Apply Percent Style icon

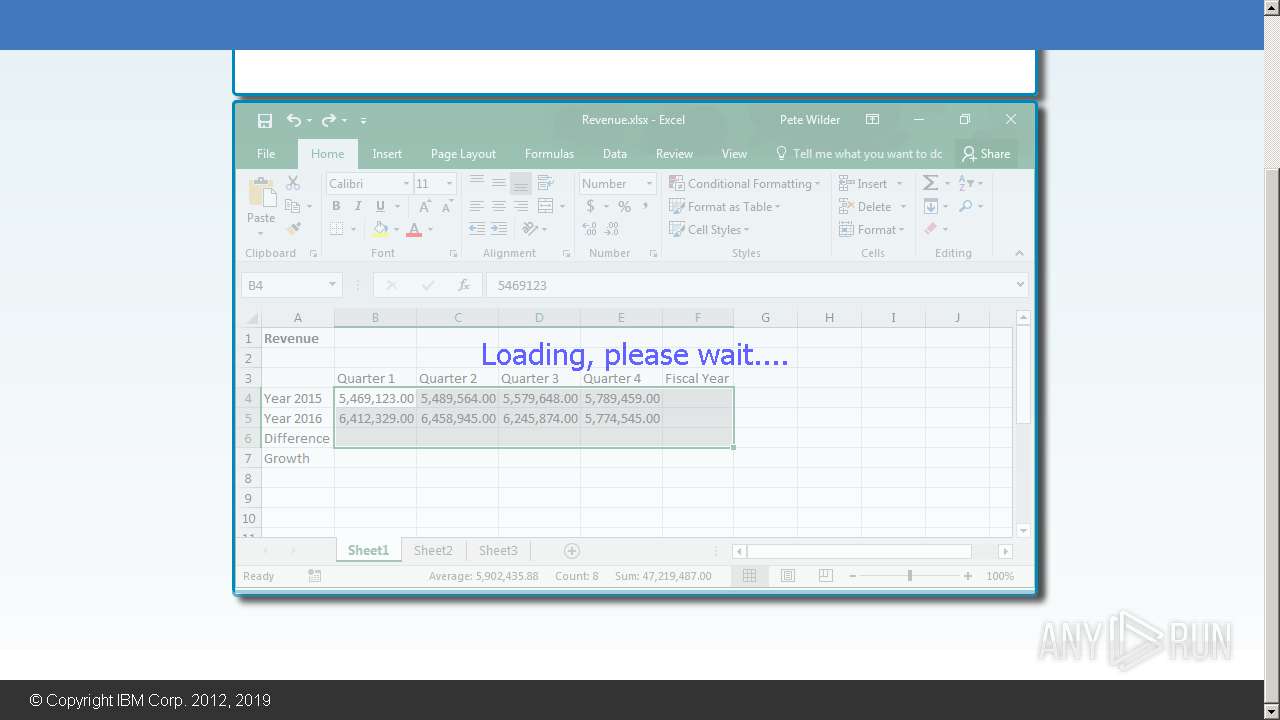[624, 206]
